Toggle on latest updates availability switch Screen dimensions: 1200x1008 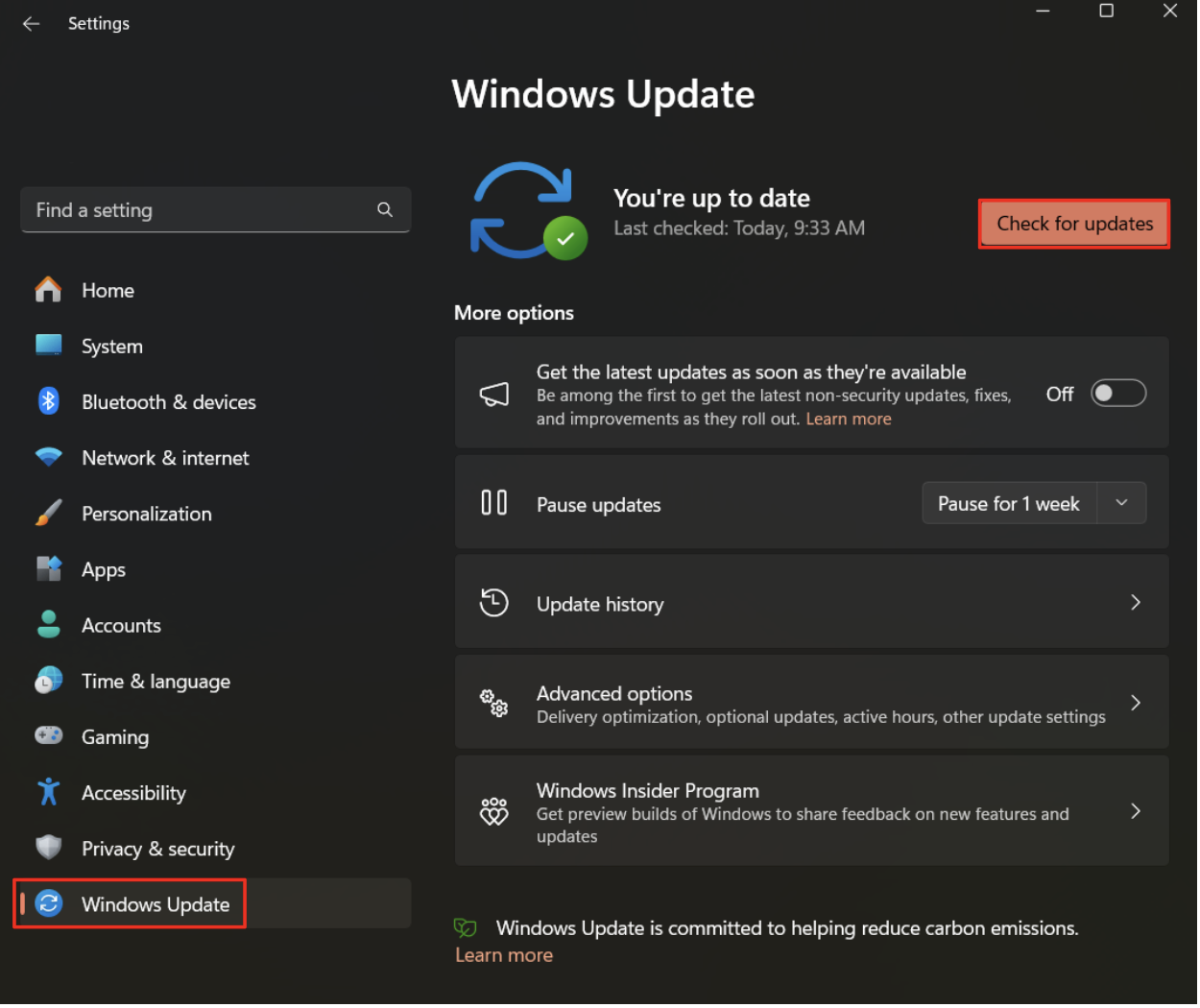click(1117, 393)
